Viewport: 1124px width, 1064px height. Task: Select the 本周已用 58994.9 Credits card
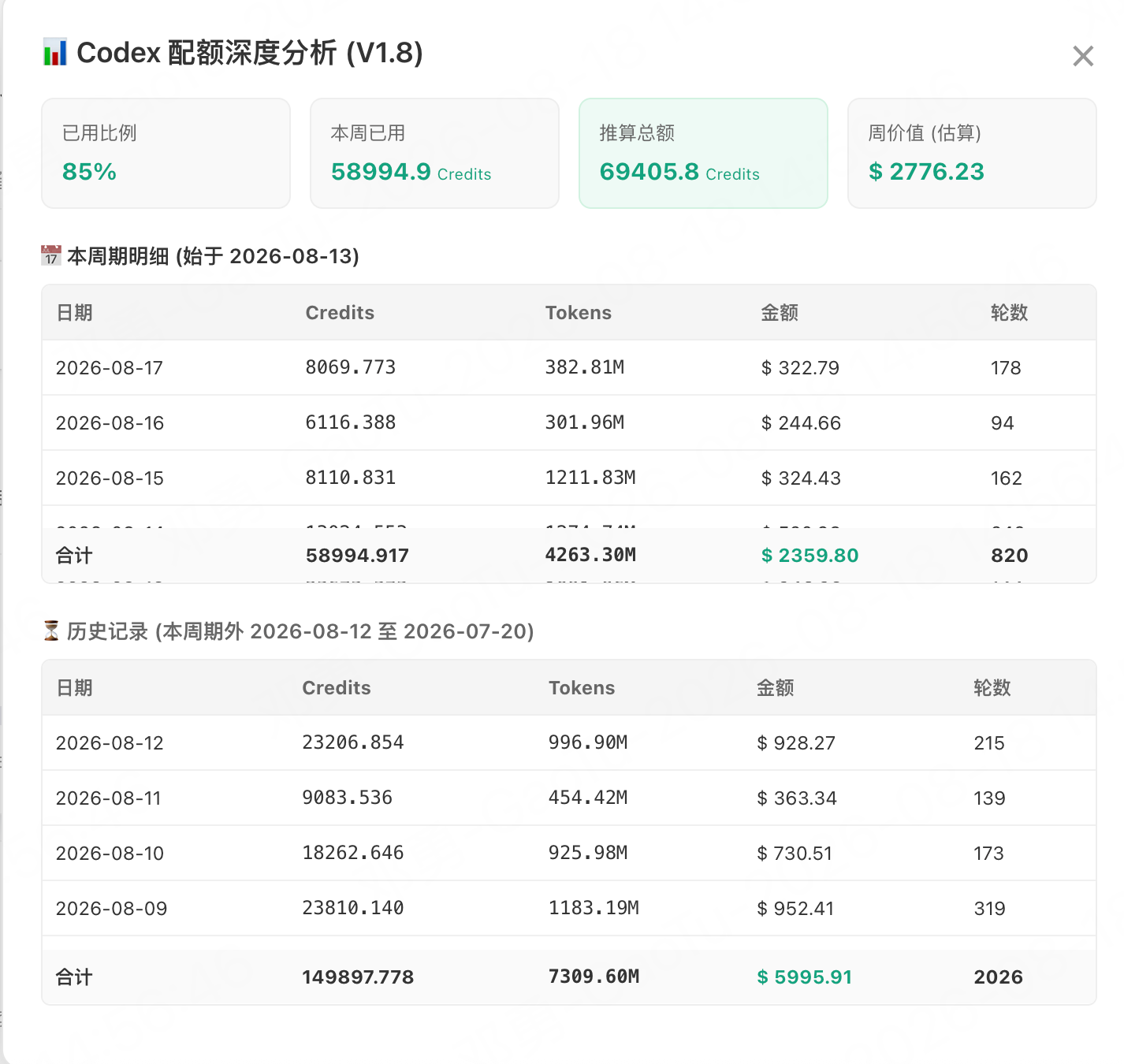tap(434, 153)
